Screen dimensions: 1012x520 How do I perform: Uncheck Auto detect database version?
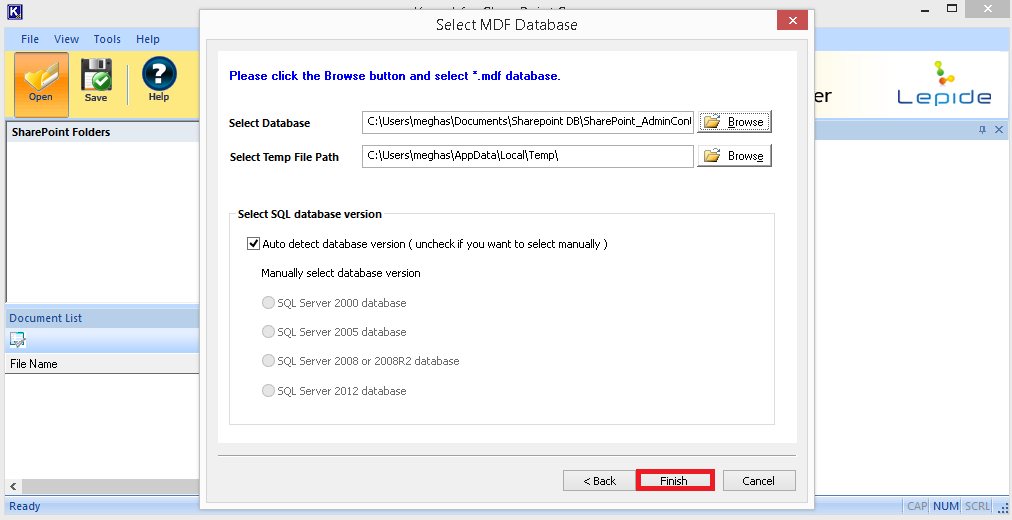254,244
